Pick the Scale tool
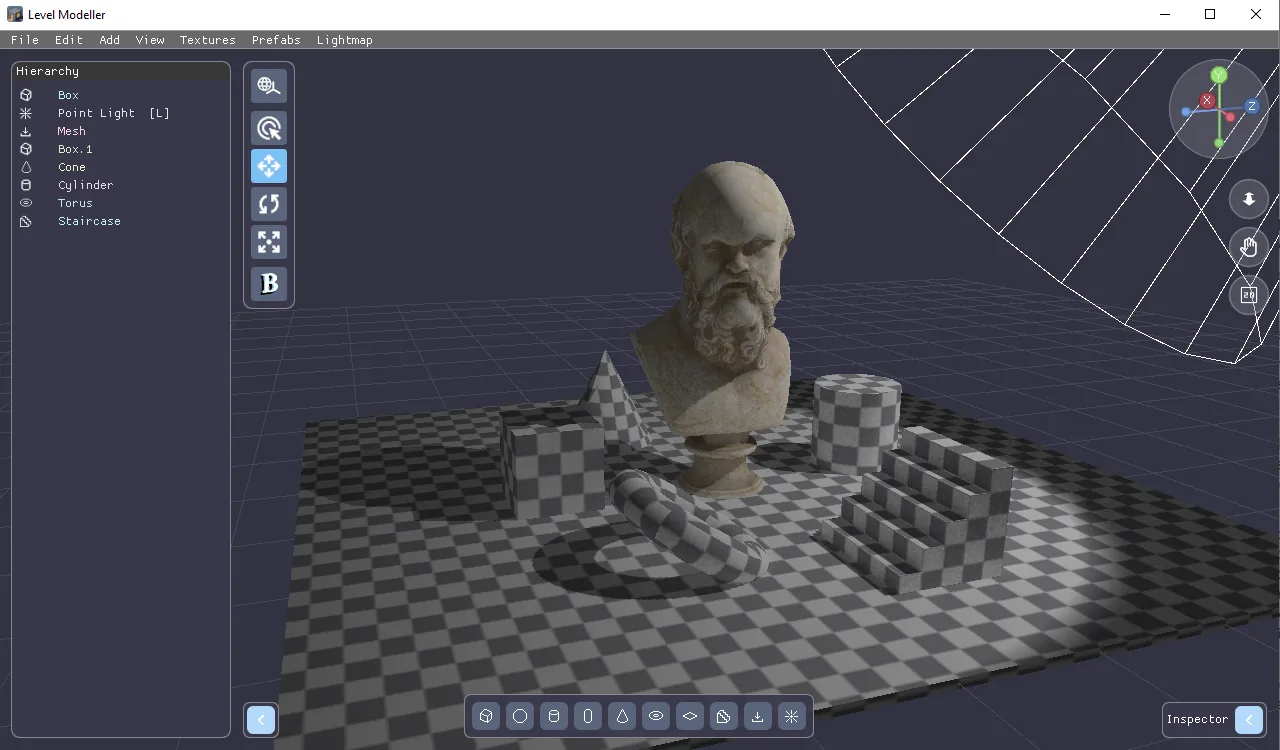This screenshot has width=1280, height=750. pos(269,242)
